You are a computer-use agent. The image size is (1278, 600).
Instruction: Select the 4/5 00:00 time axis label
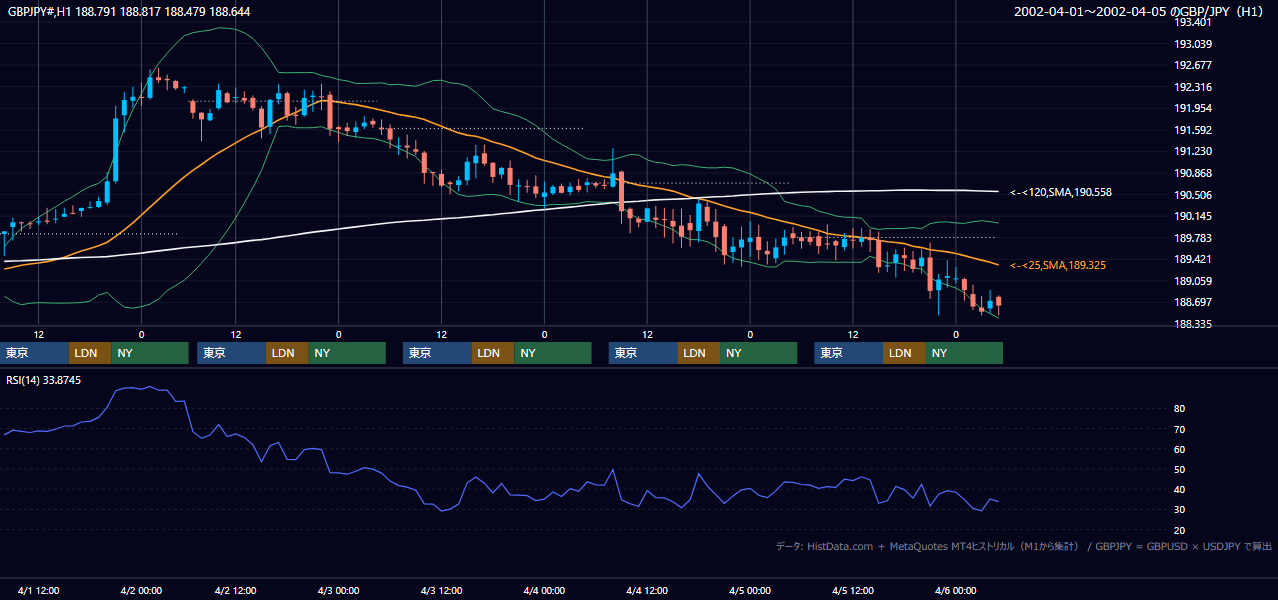750,590
